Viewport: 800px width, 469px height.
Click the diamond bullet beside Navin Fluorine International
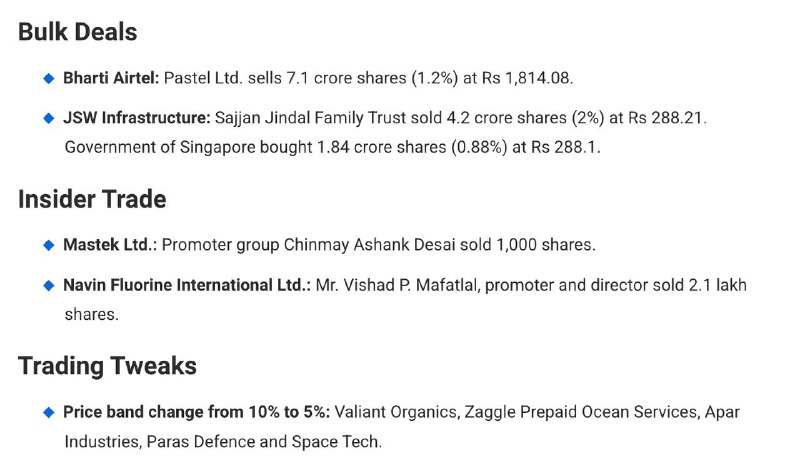pos(49,285)
